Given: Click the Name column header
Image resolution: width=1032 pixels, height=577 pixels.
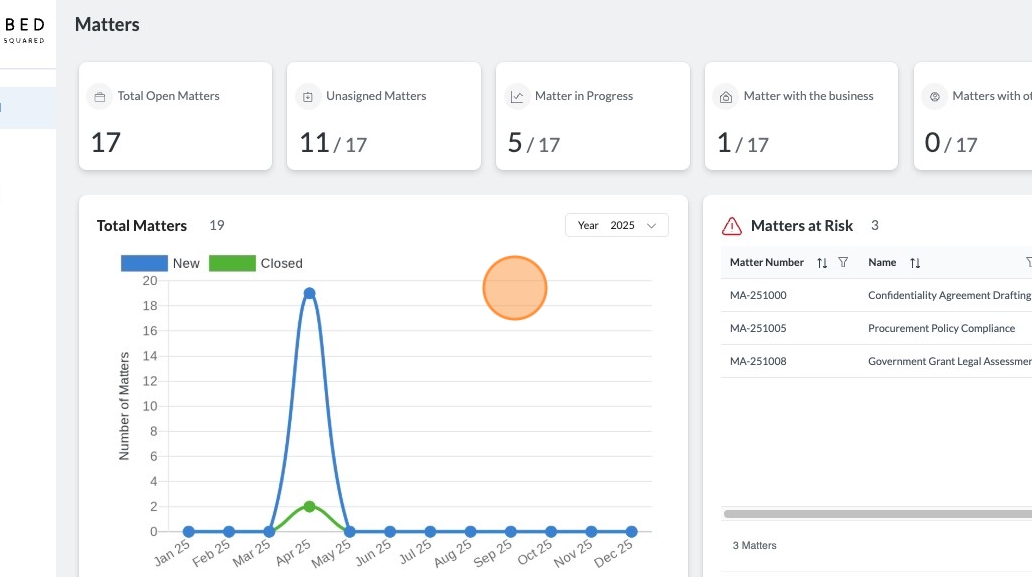Looking at the screenshot, I should pos(882,263).
